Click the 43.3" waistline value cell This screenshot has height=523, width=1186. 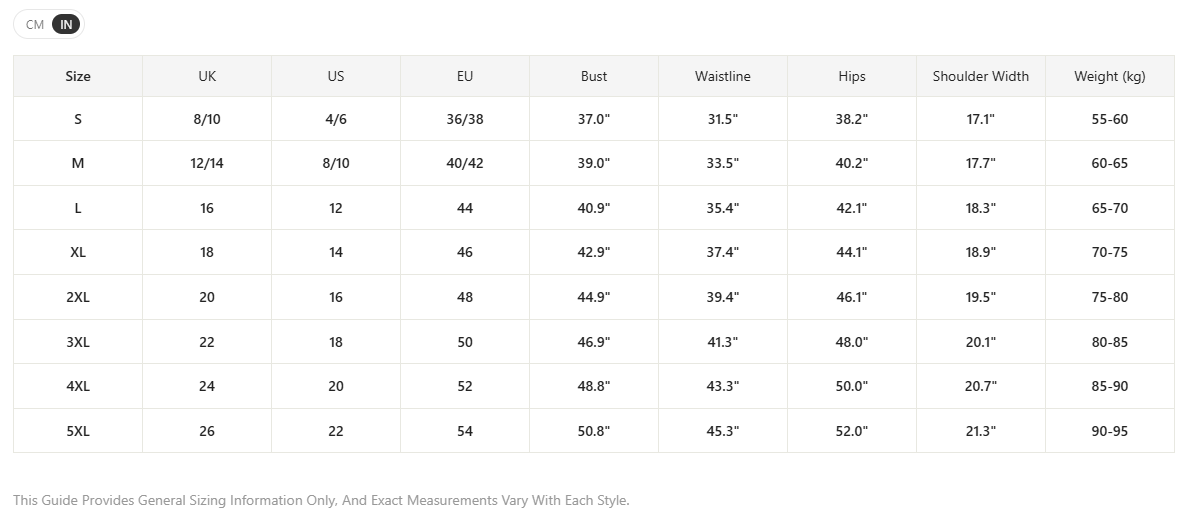(x=723, y=386)
